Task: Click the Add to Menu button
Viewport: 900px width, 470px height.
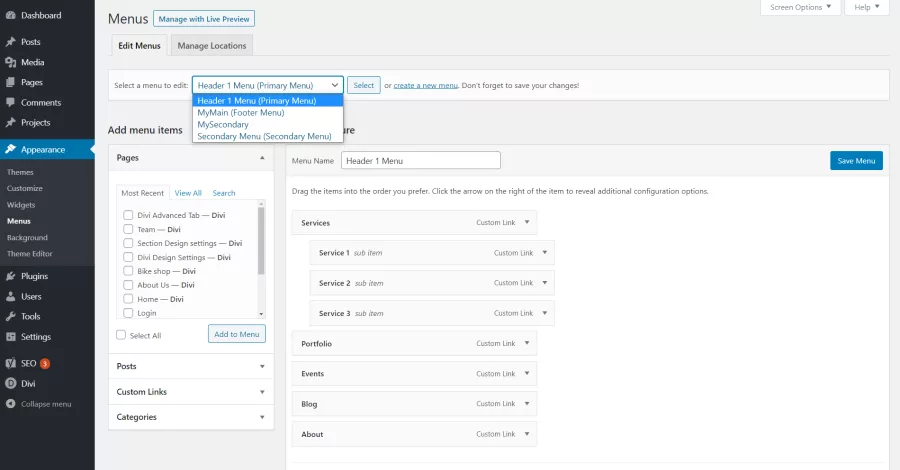Action: coord(236,334)
